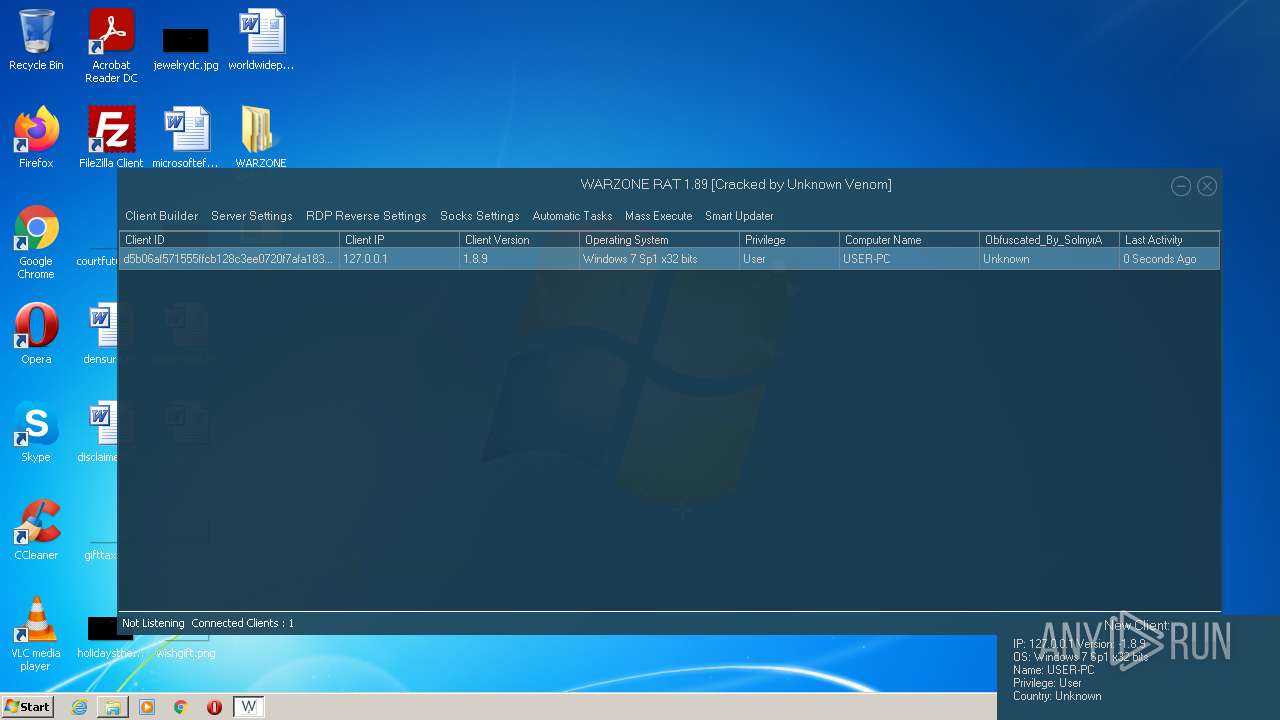Open Mass Execute menu
The height and width of the screenshot is (720, 1280).
tap(658, 216)
